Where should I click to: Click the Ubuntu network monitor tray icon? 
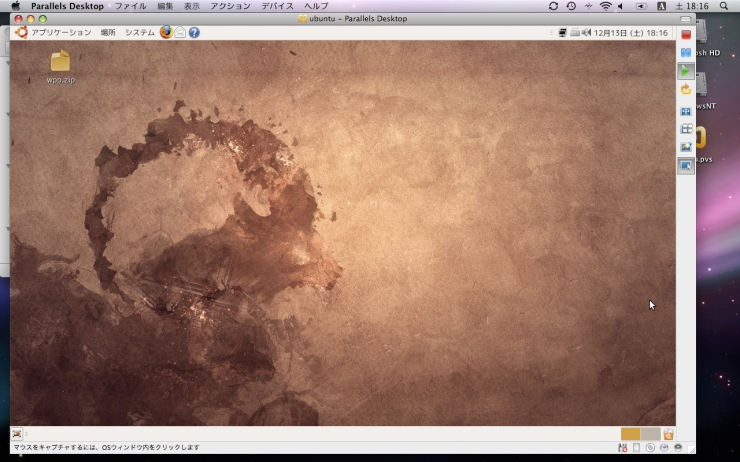(x=563, y=33)
